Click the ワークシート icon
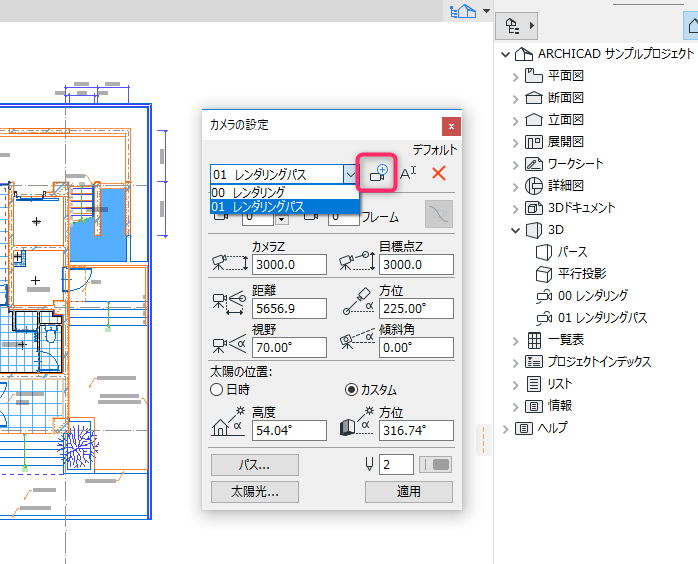 point(533,164)
